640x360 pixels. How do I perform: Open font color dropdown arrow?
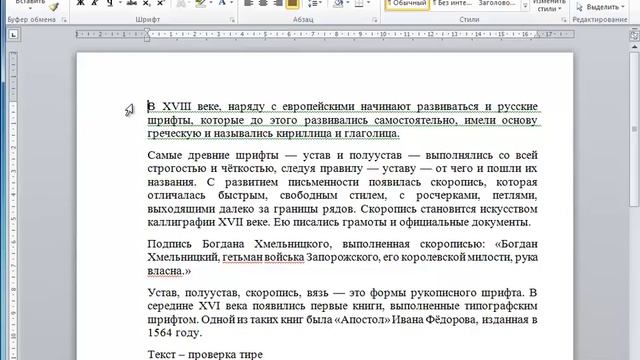231,3
